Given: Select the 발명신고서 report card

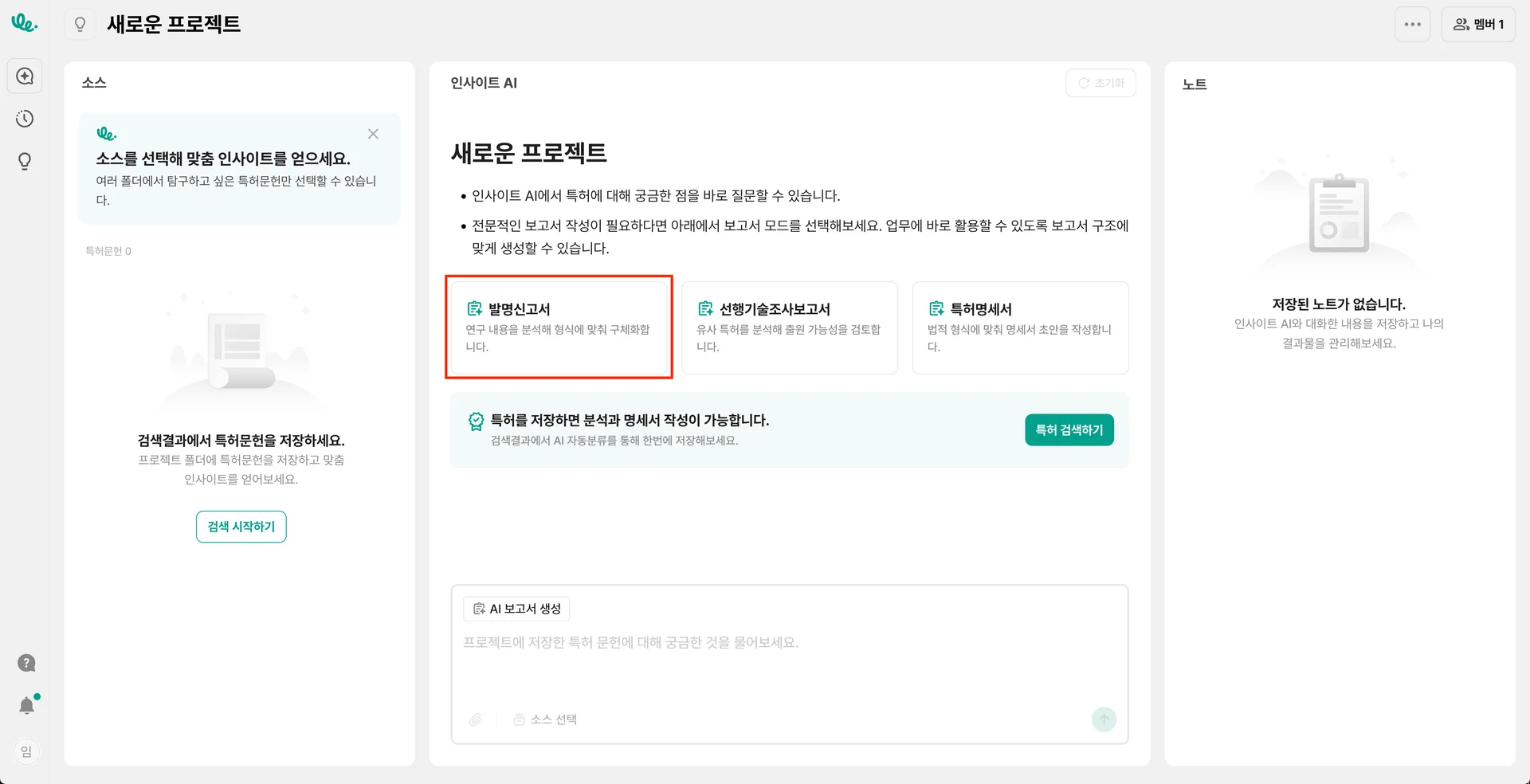Looking at the screenshot, I should pyautogui.click(x=559, y=327).
